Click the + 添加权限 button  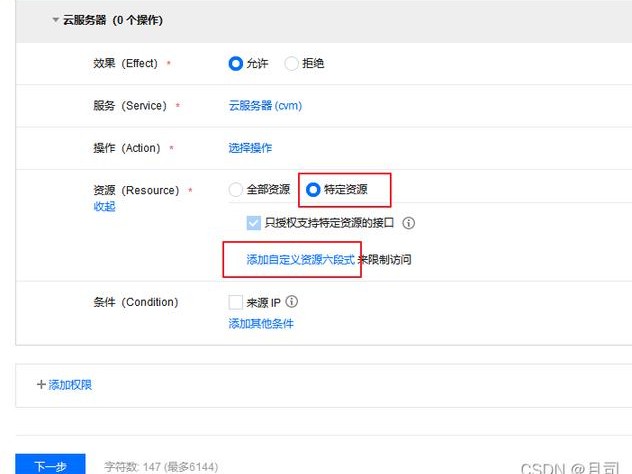(64, 385)
